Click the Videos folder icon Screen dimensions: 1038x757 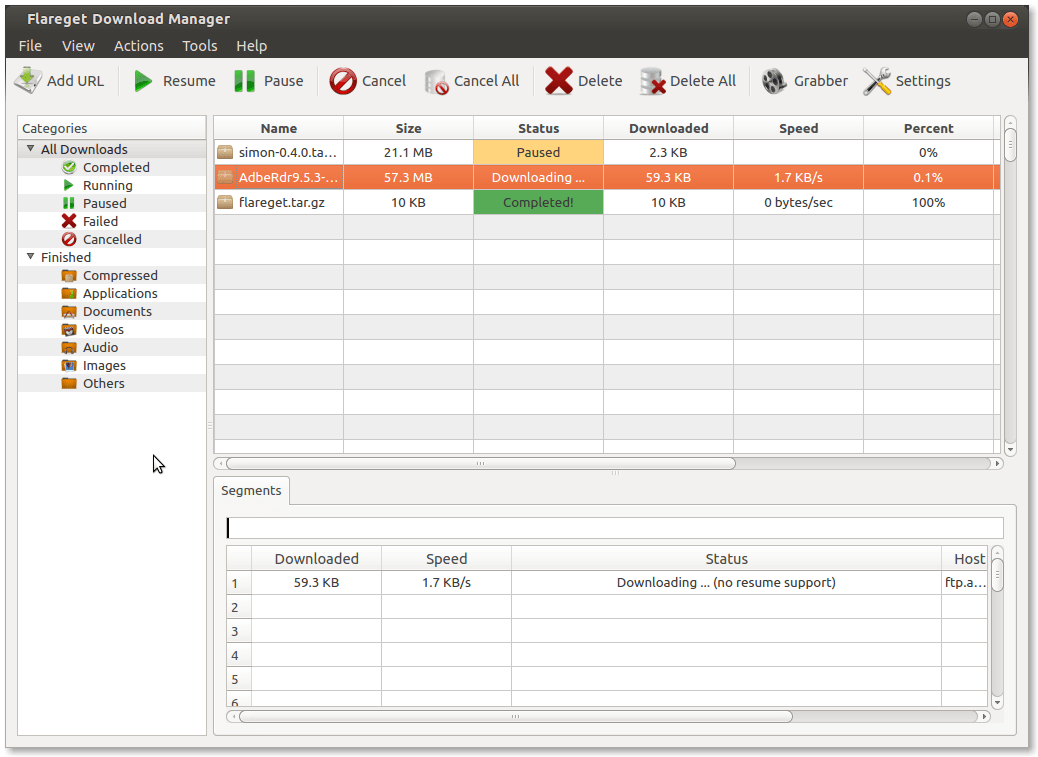coord(69,329)
